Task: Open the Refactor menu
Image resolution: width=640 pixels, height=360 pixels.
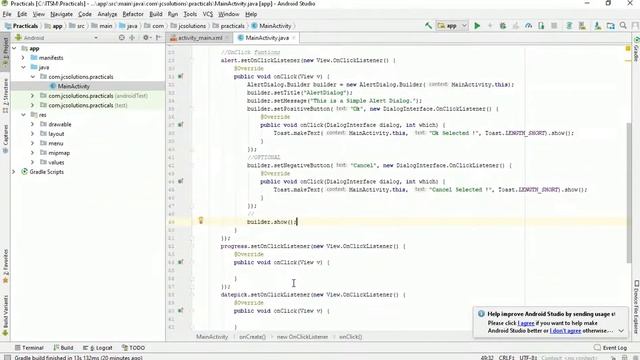Action: point(133,14)
